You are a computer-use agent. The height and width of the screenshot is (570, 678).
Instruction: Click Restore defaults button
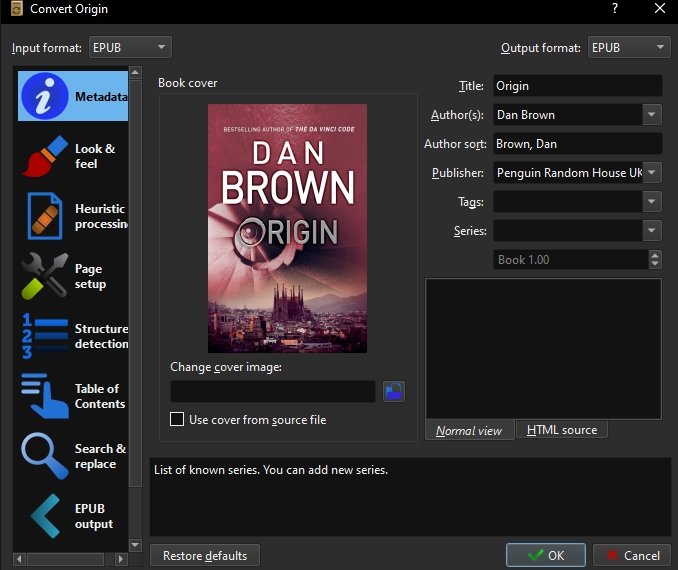pyautogui.click(x=205, y=555)
